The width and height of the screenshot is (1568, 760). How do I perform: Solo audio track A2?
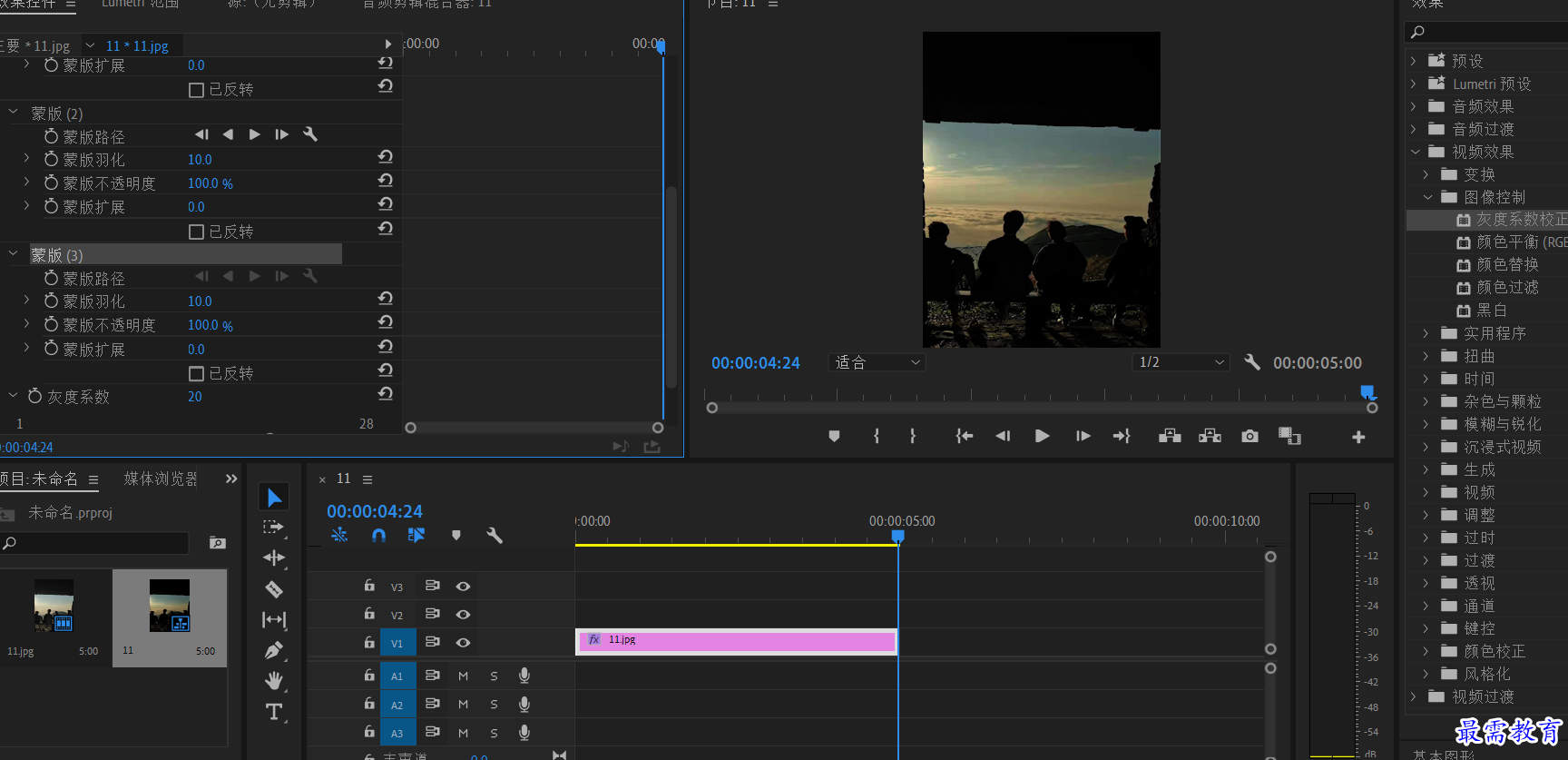point(494,705)
